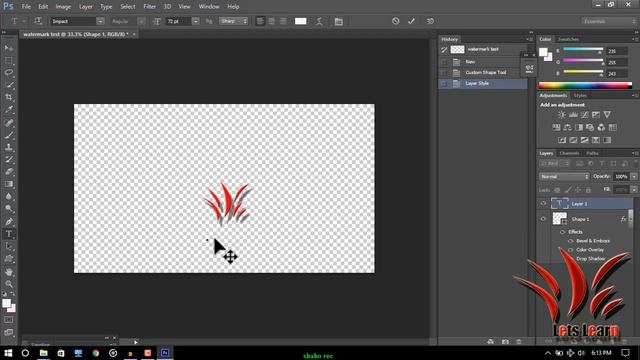
Task: Open the Image menu
Action: point(63,7)
